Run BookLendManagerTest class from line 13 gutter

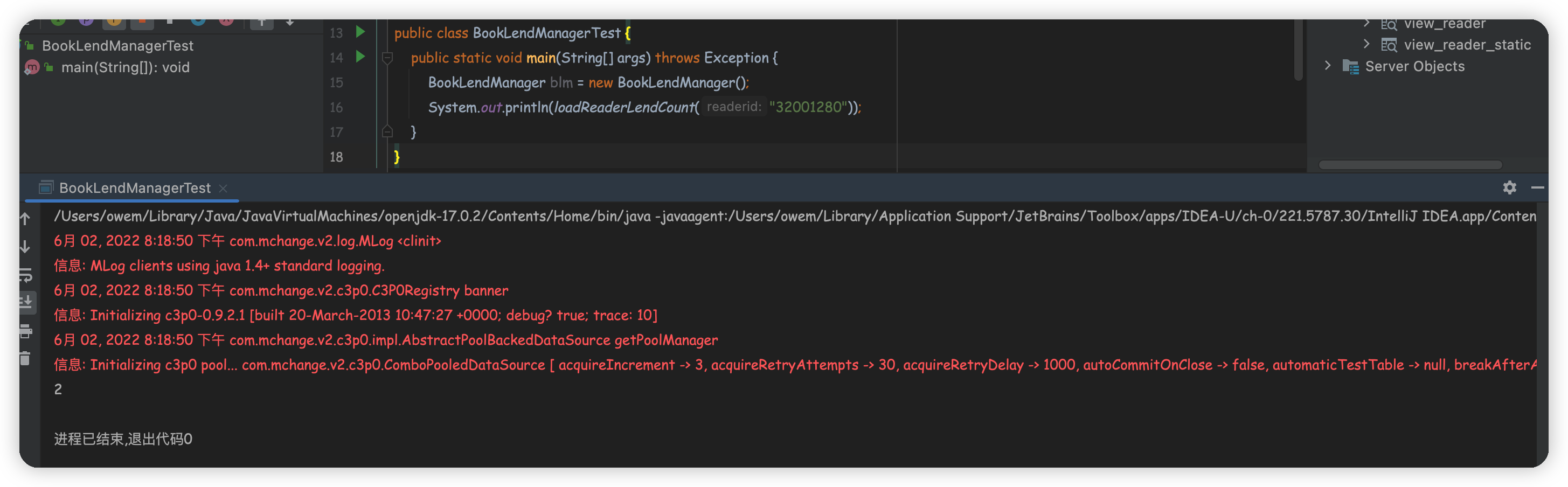pos(360,32)
